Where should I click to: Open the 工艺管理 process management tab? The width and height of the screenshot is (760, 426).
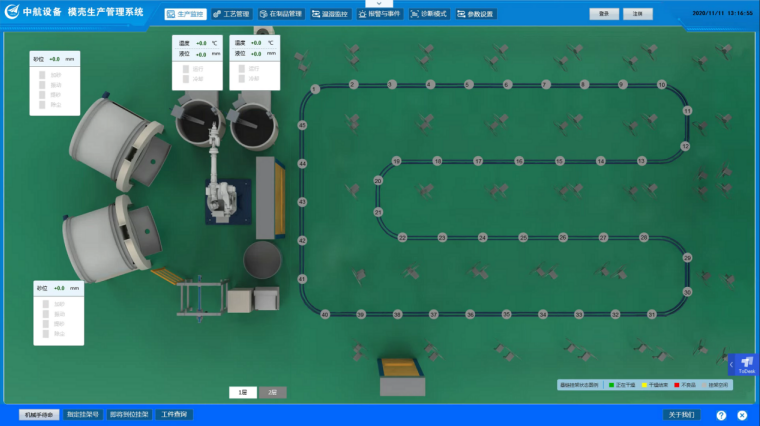tap(232, 14)
